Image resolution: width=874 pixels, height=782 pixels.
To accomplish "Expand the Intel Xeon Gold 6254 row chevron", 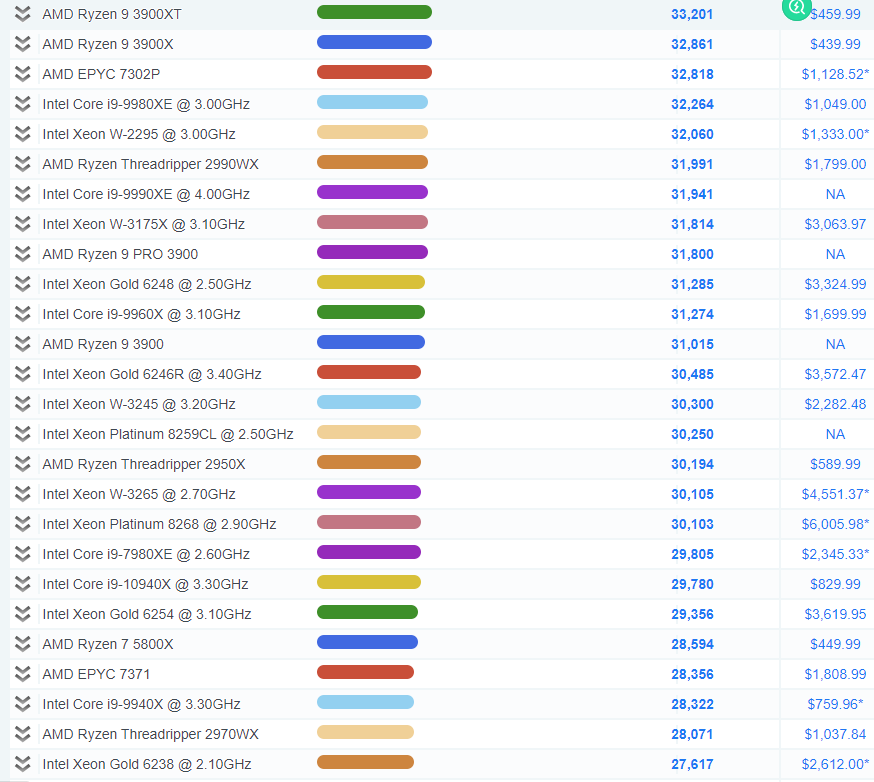I will pyautogui.click(x=22, y=614).
